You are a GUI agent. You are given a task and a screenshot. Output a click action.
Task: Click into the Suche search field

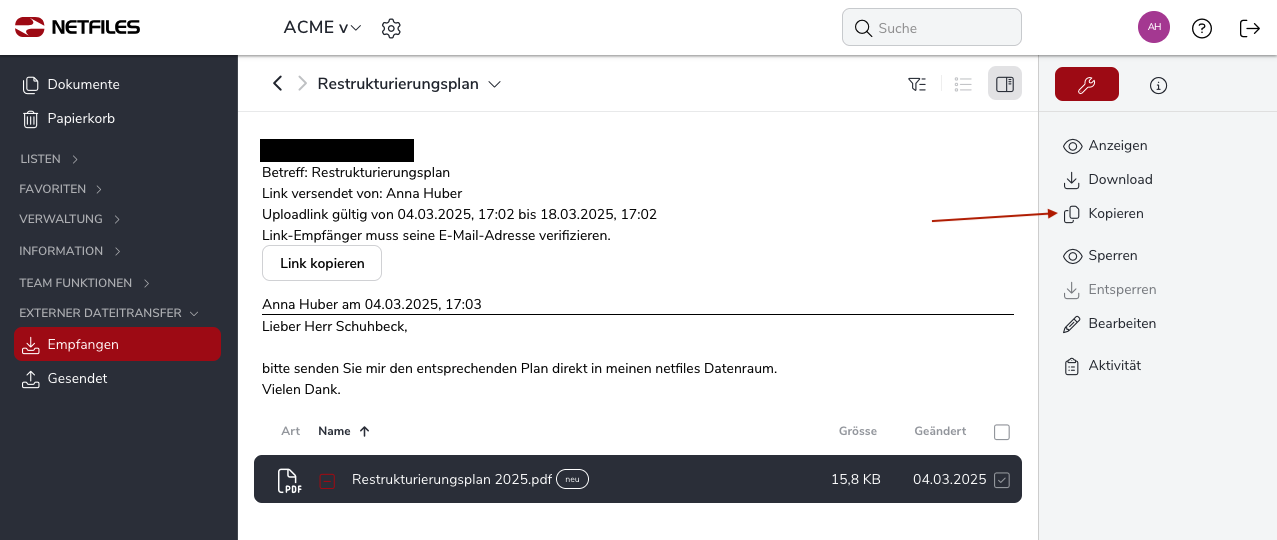pos(932,28)
